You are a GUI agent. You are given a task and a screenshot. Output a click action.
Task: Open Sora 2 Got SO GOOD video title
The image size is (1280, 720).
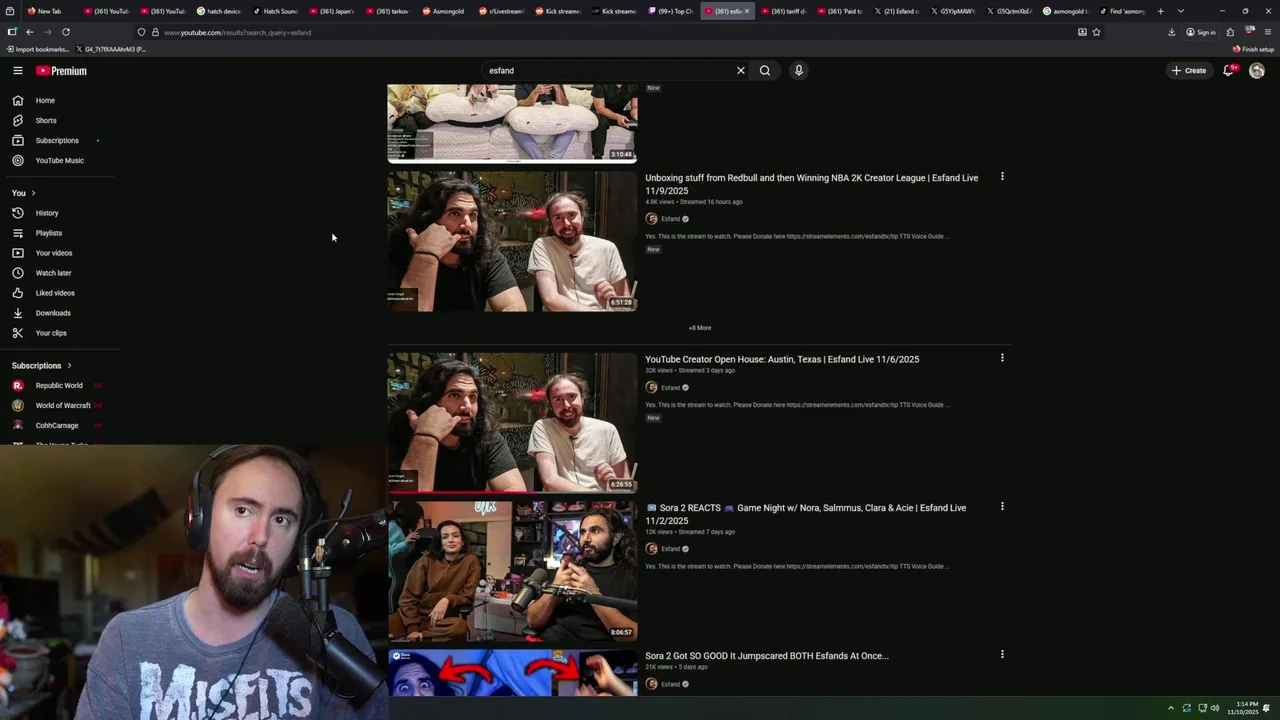pos(766,656)
